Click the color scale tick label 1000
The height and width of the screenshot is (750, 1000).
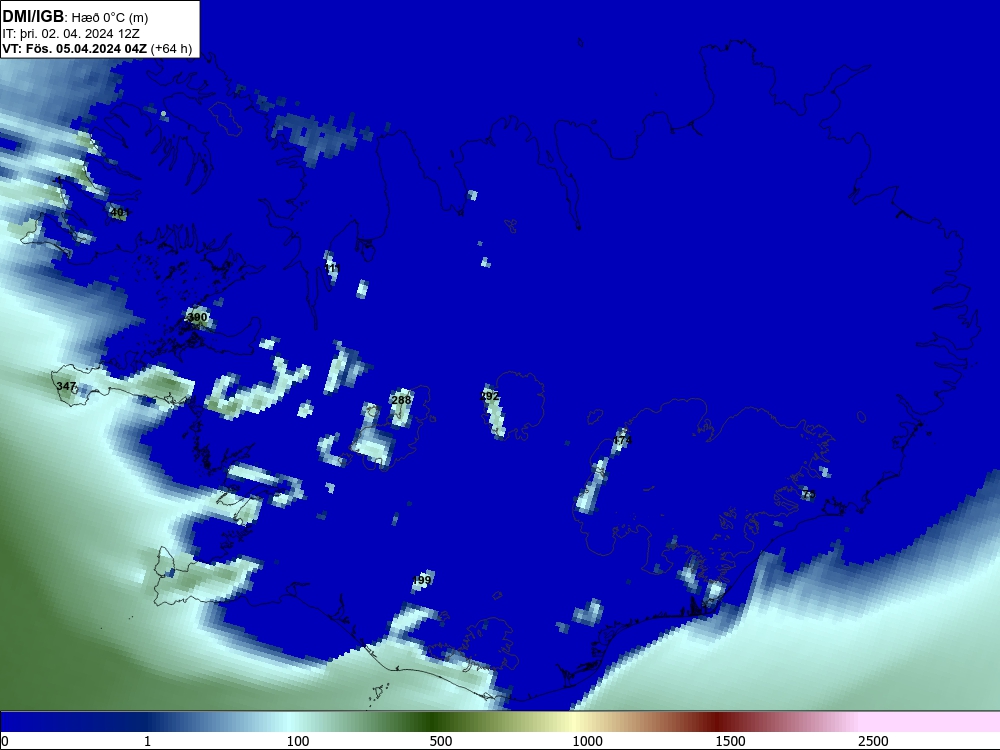[587, 741]
